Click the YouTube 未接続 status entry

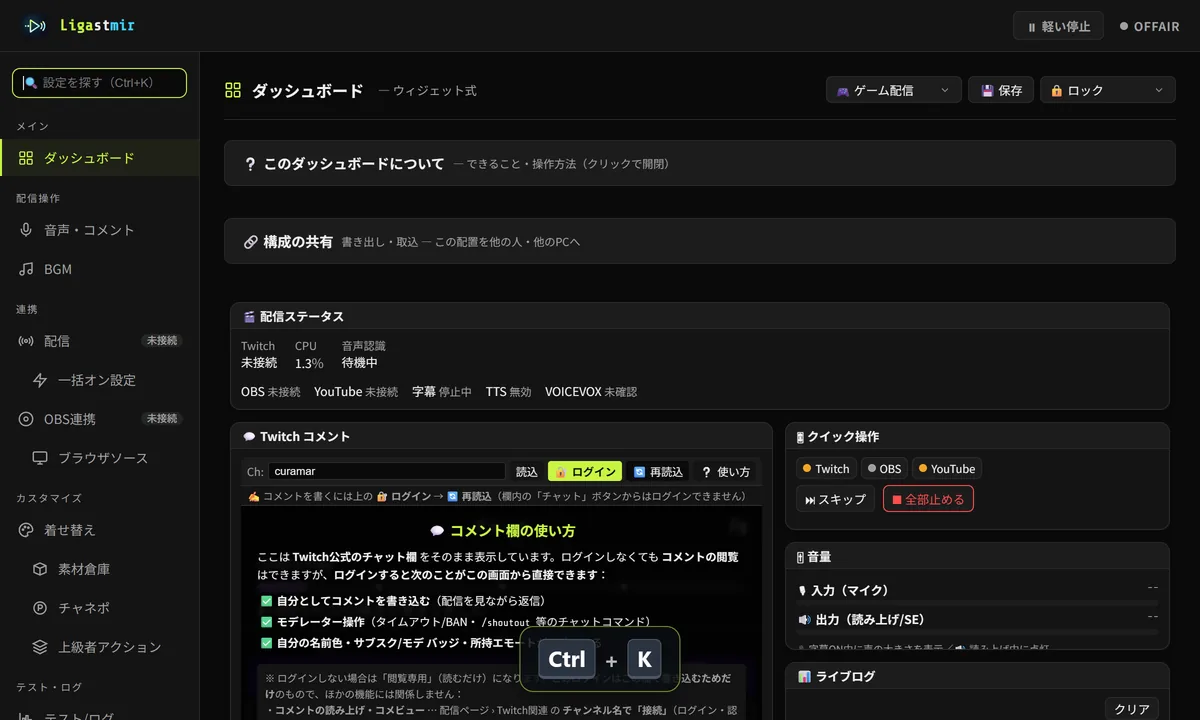356,392
